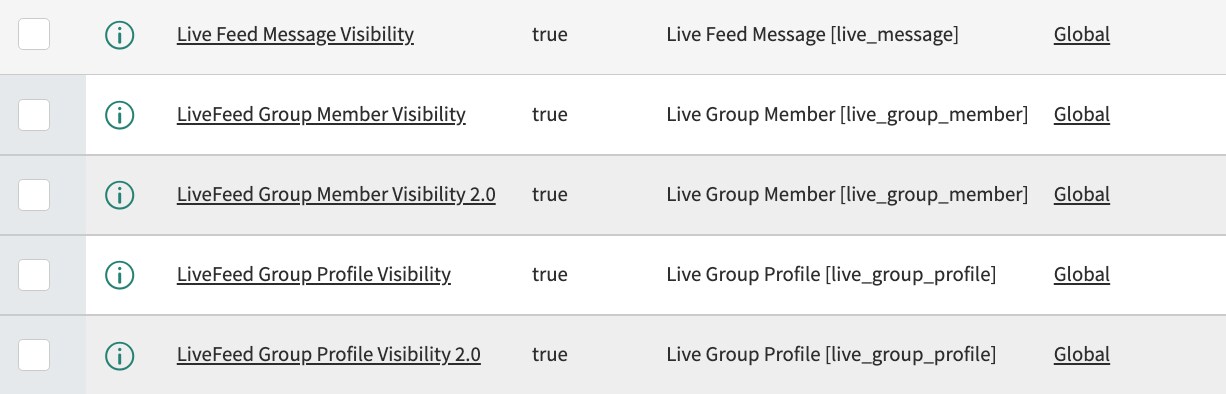The height and width of the screenshot is (394, 1226).
Task: Open Global link in Group Profile Visibility 2.0 row
Action: pyautogui.click(x=1082, y=354)
